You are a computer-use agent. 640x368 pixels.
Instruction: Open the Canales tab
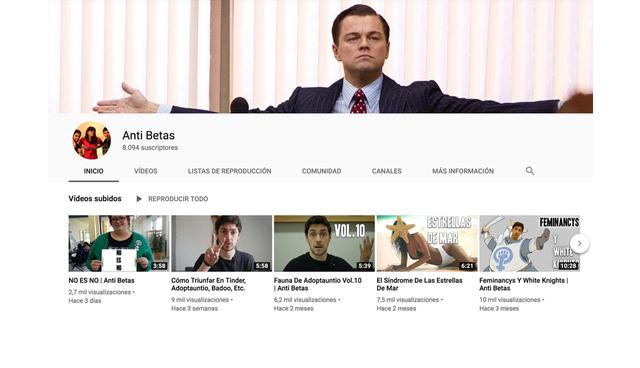click(x=387, y=171)
